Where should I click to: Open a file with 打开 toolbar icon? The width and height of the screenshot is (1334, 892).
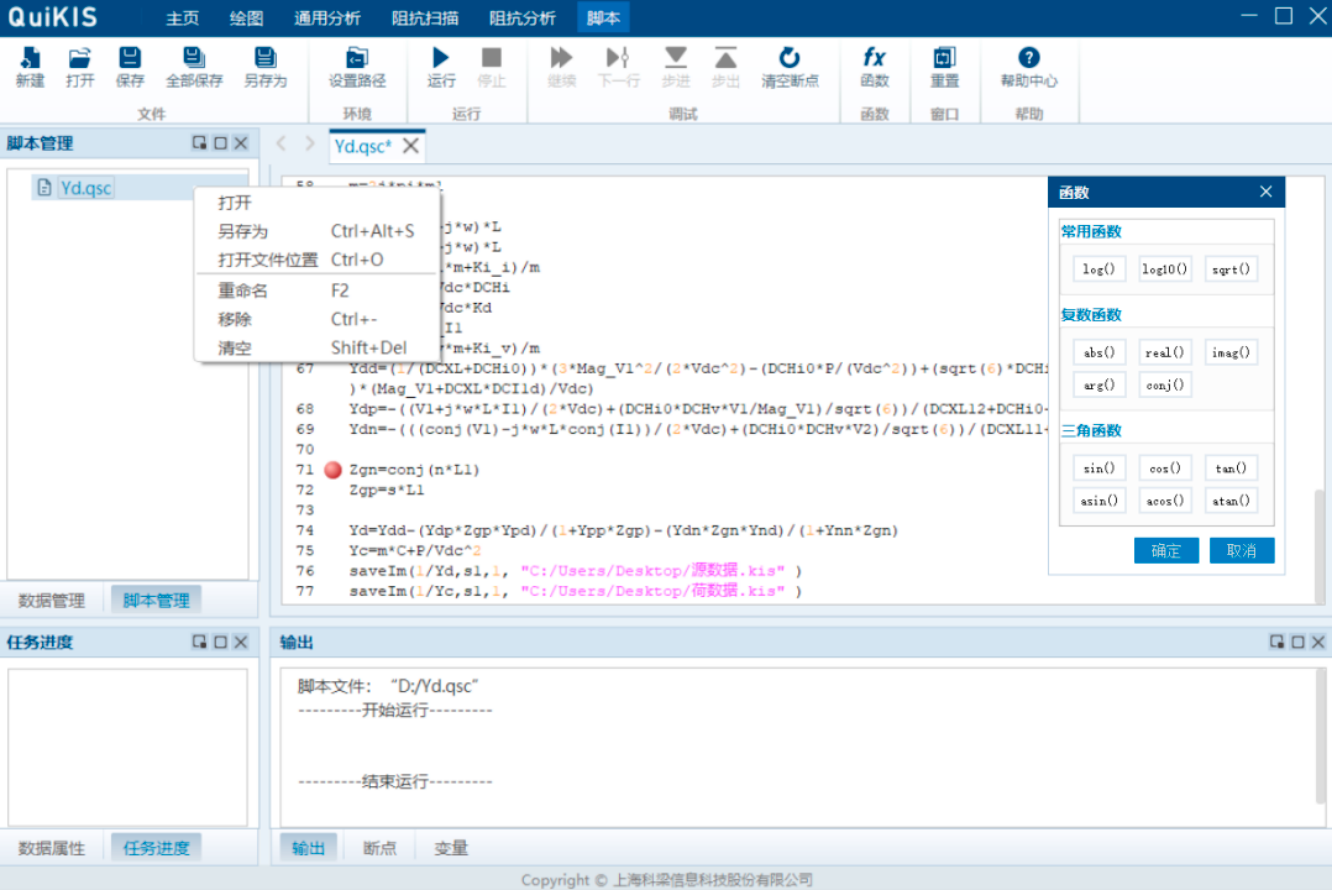(80, 59)
